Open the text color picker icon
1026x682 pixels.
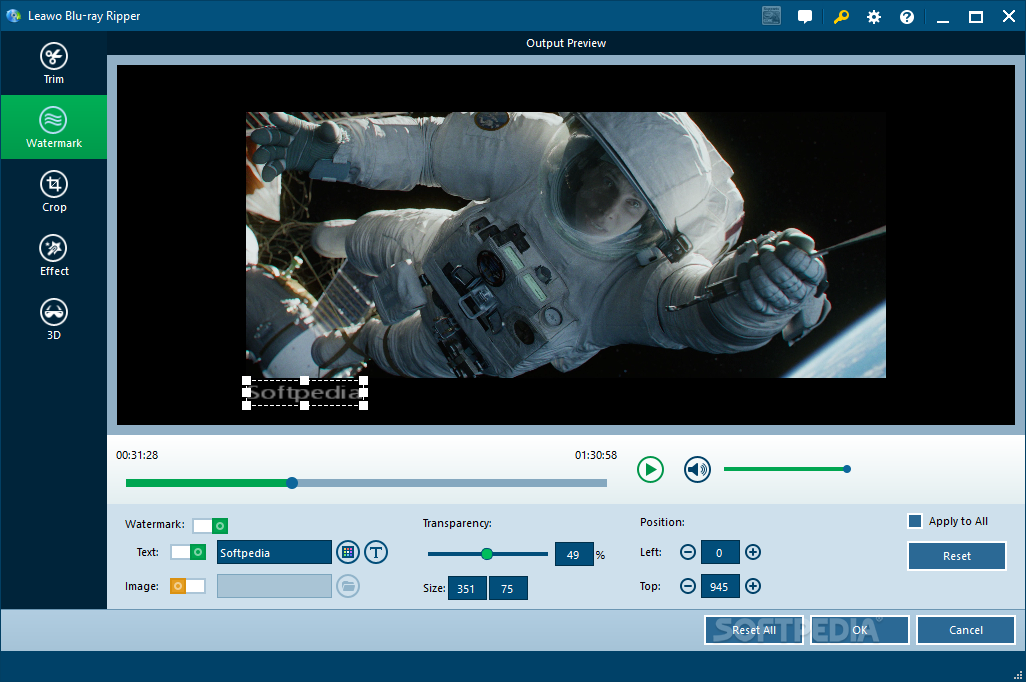tap(348, 552)
